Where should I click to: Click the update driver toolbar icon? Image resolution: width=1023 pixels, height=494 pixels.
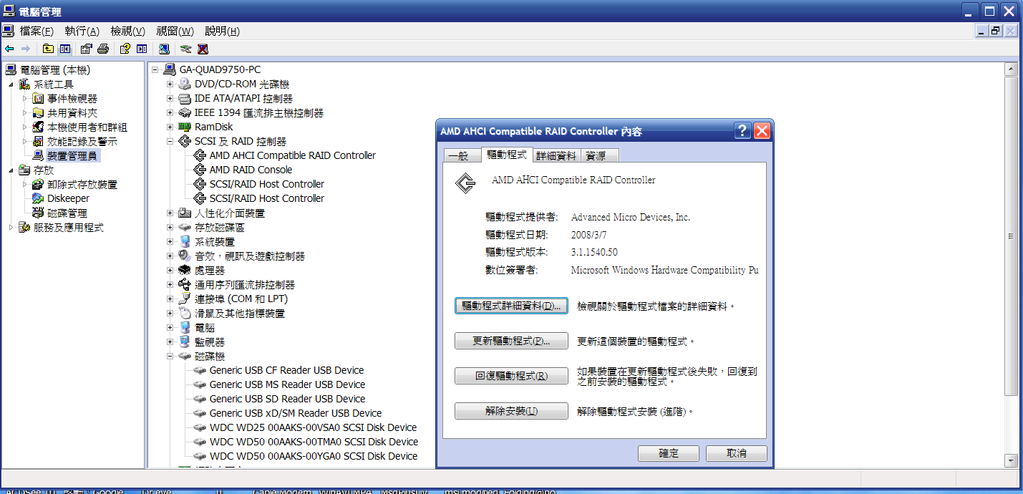click(x=186, y=49)
